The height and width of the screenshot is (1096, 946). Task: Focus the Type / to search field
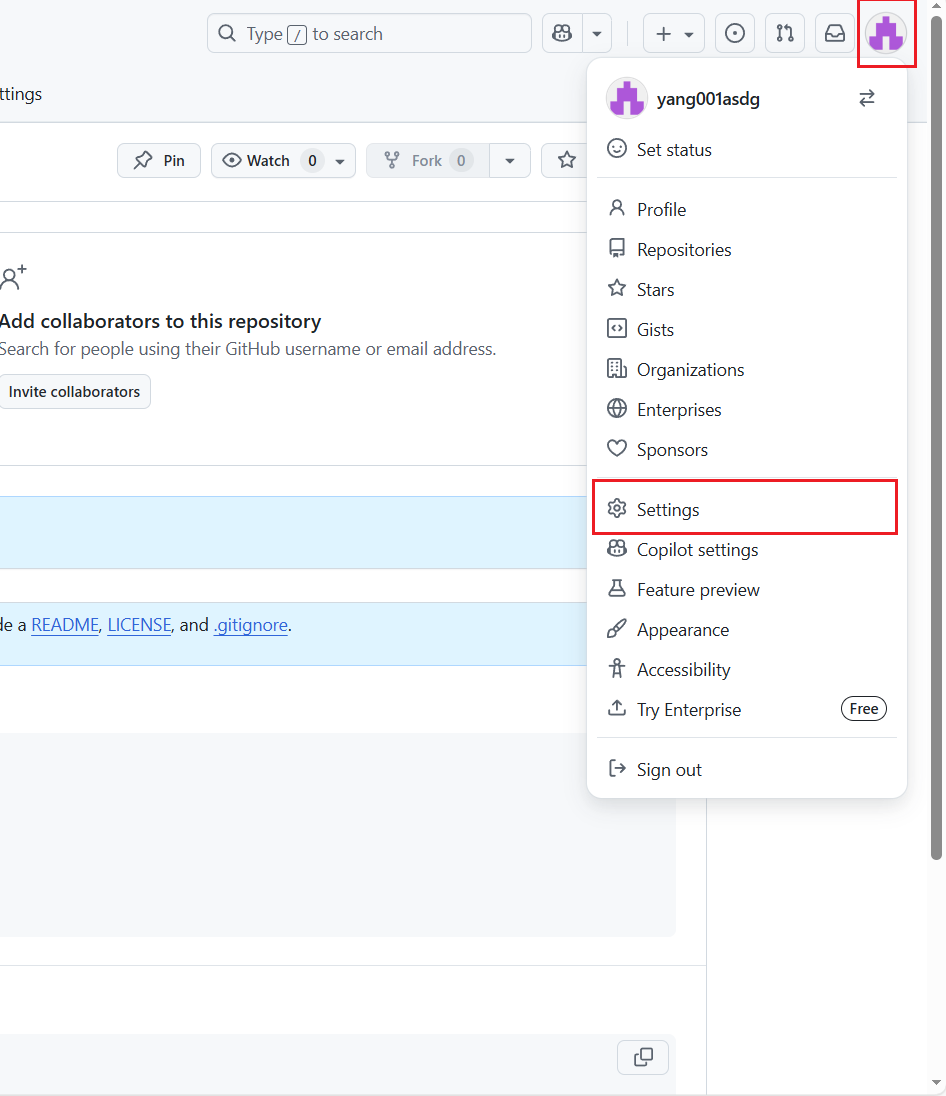pos(369,34)
